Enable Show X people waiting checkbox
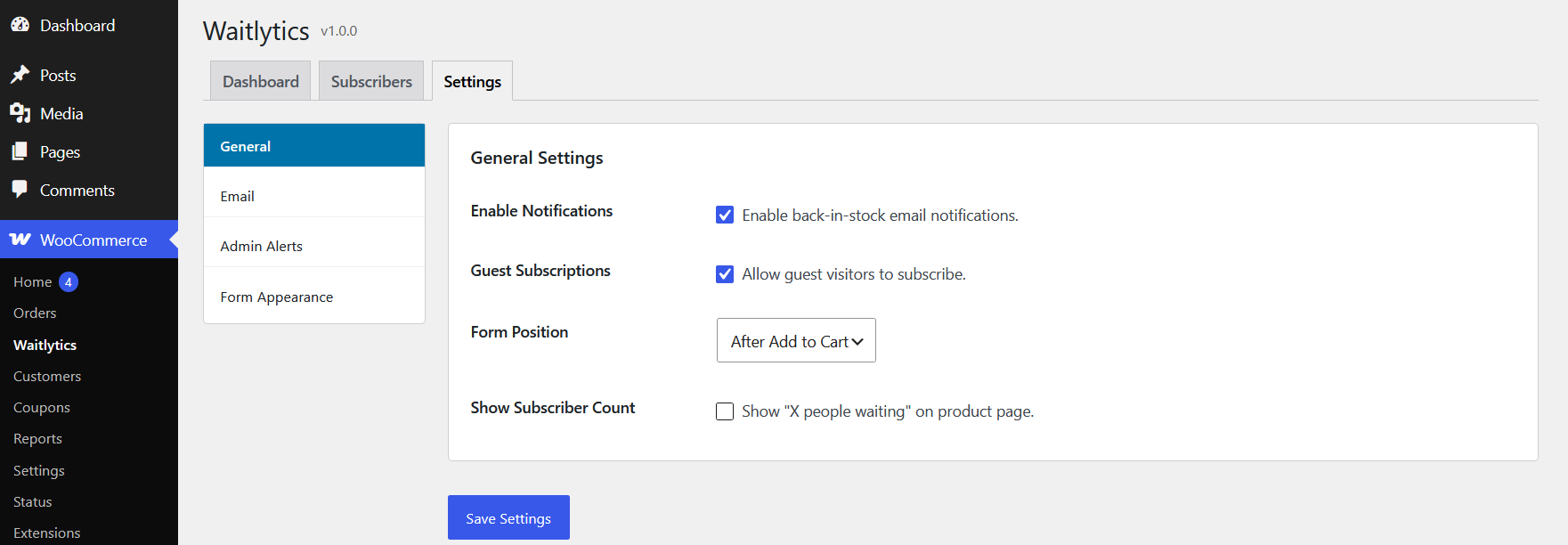The image size is (1568, 545). point(725,411)
